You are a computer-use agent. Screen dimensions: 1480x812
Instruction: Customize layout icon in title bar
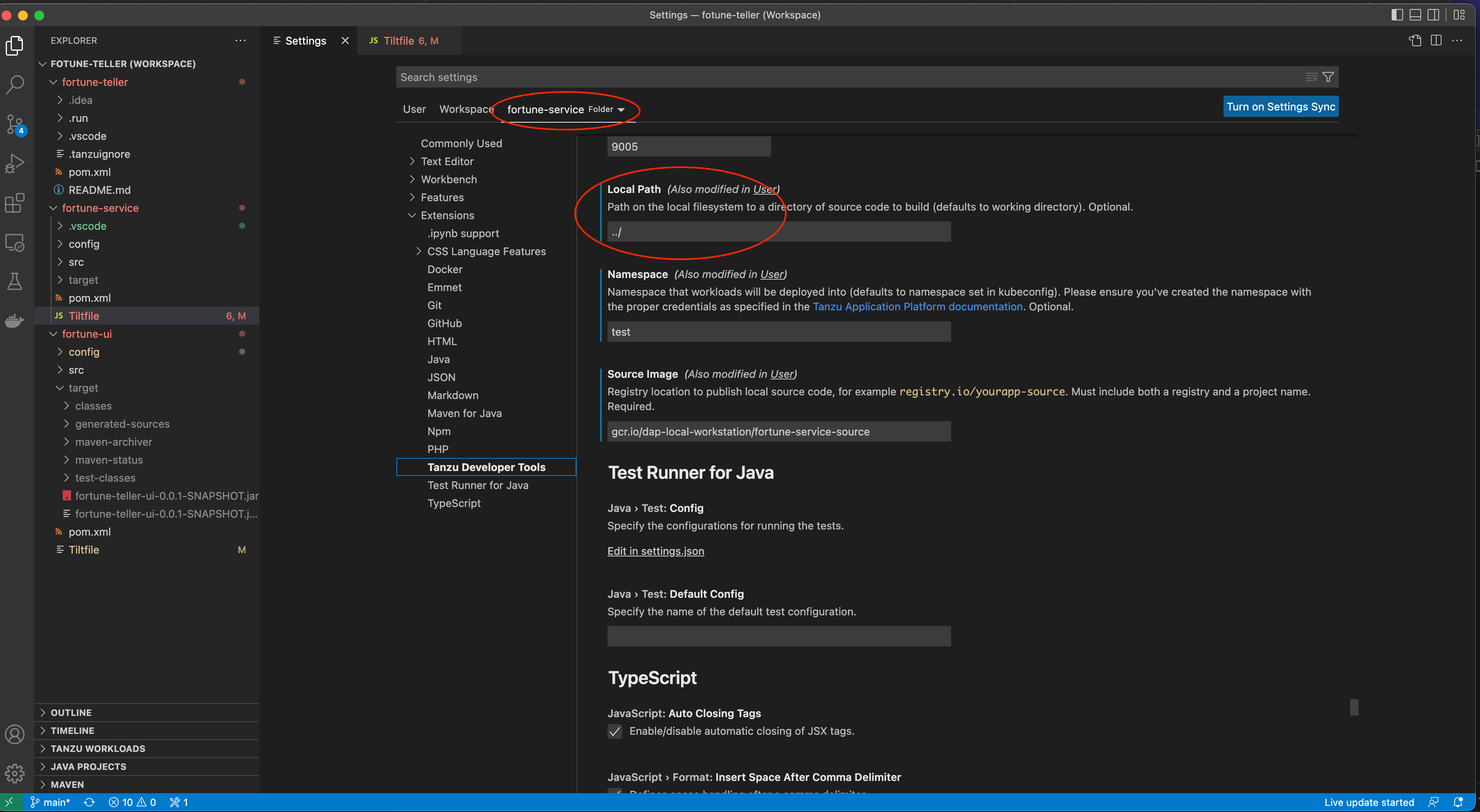[x=1459, y=15]
